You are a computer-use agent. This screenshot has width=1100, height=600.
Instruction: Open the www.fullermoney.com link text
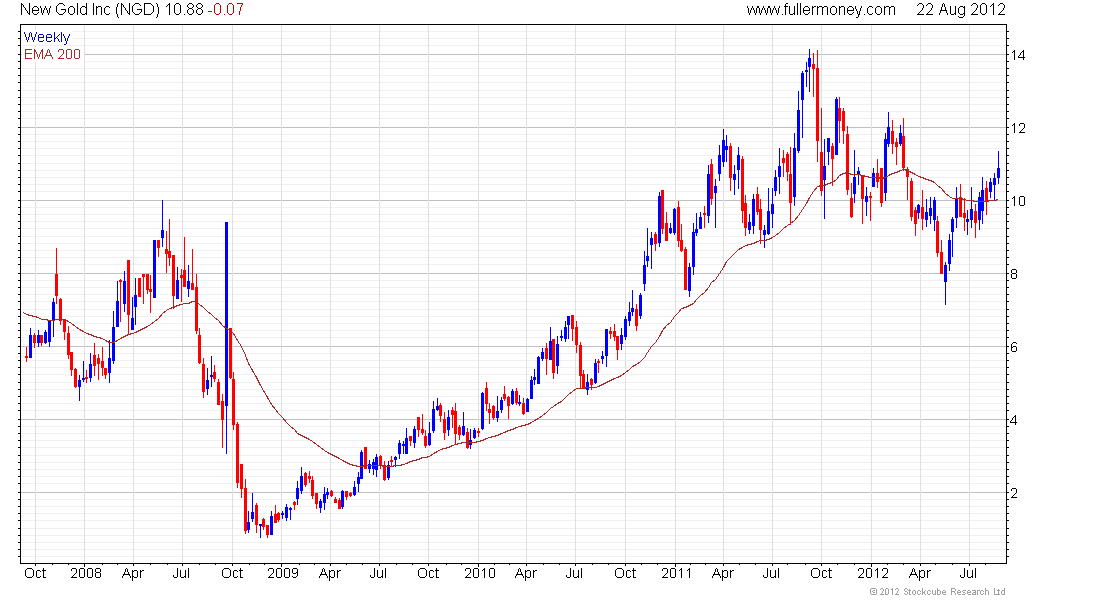point(821,10)
